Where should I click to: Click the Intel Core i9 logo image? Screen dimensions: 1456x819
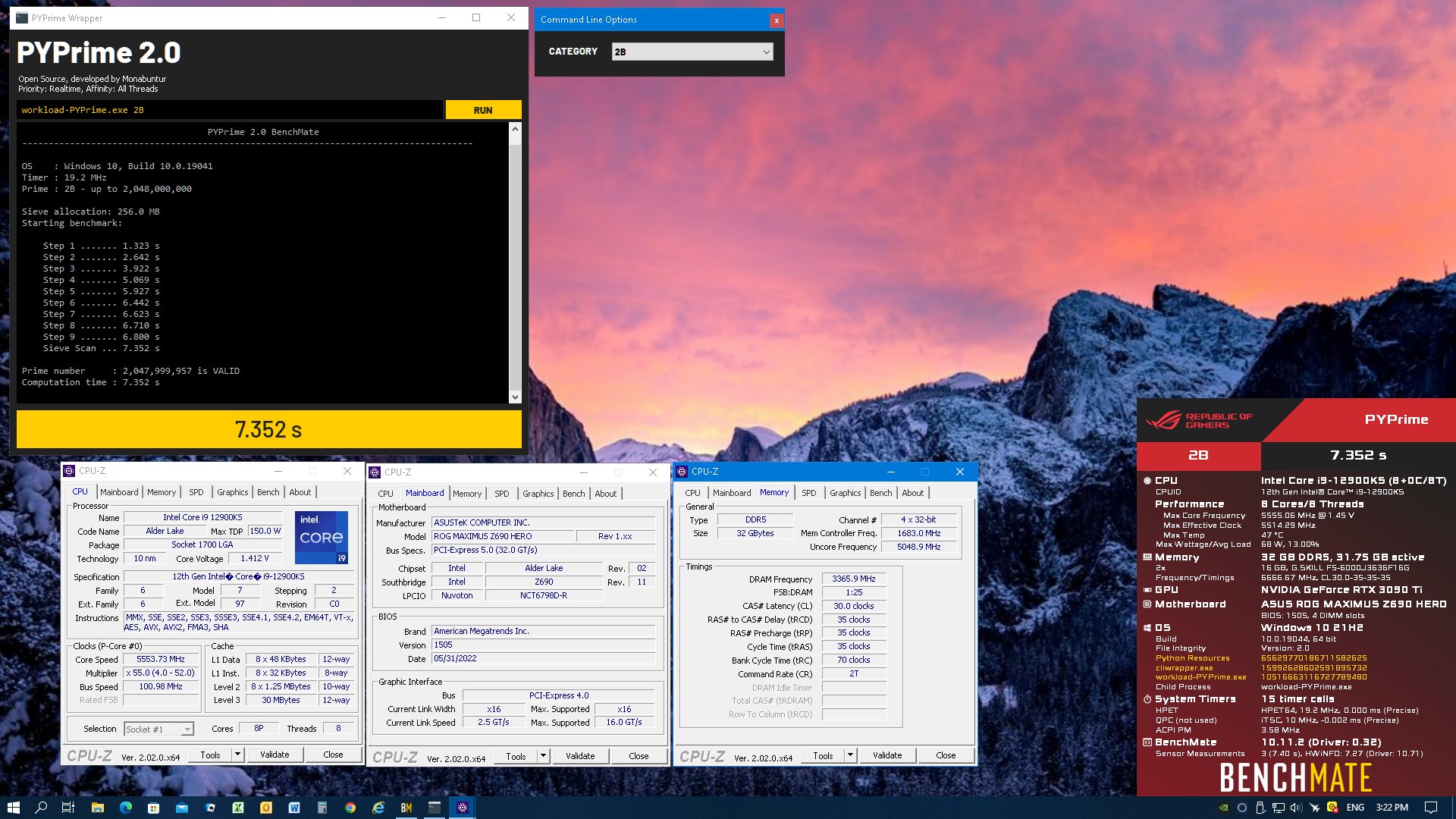click(x=322, y=537)
